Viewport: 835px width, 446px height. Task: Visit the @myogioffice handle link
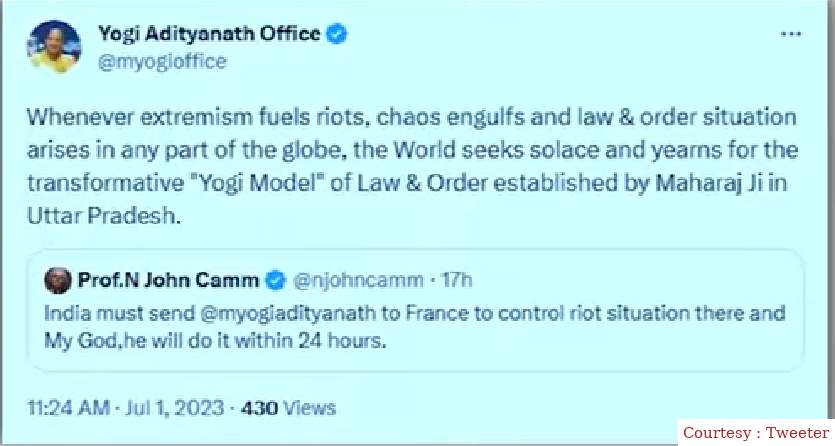(161, 61)
